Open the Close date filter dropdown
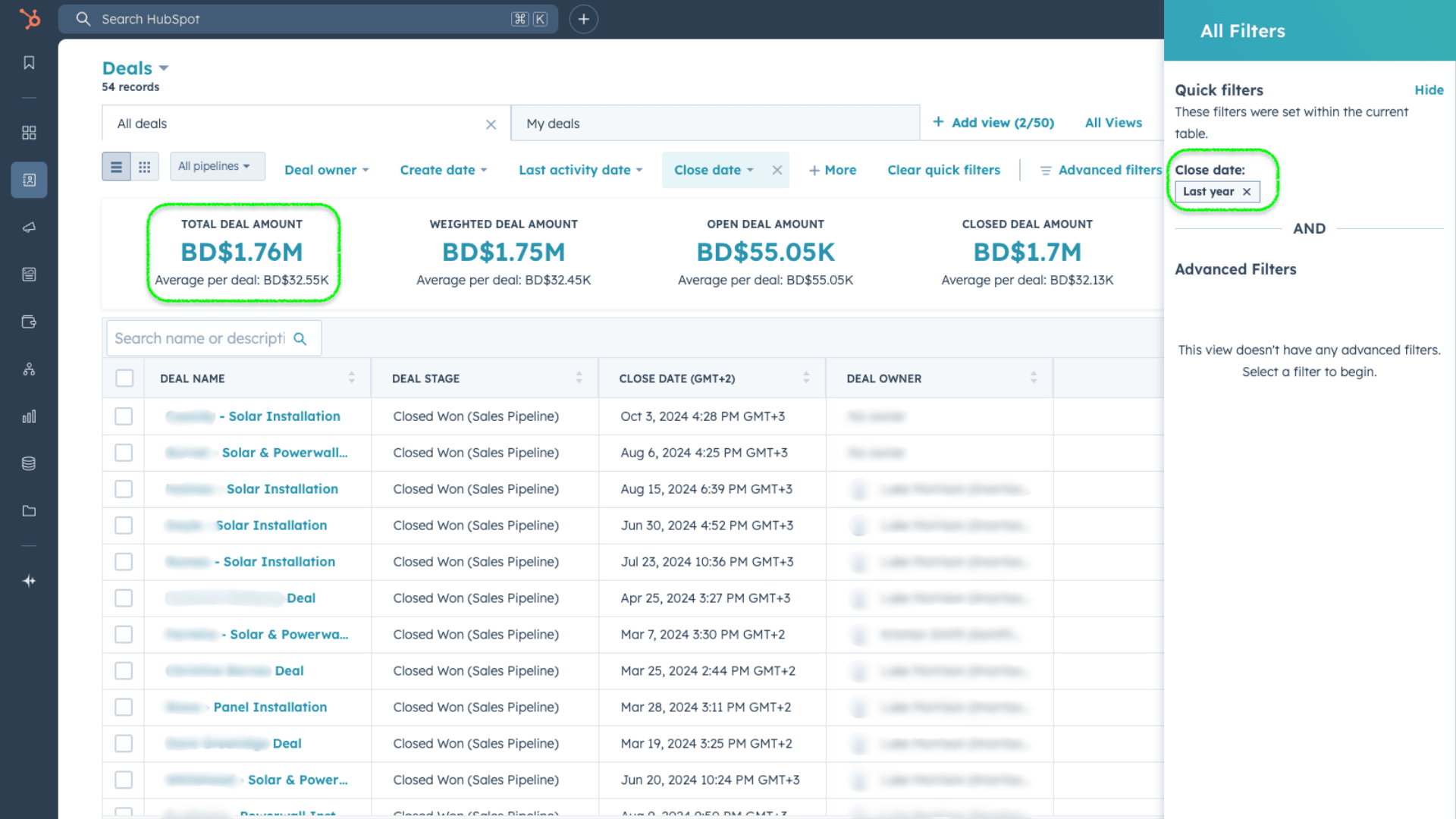 pyautogui.click(x=714, y=171)
